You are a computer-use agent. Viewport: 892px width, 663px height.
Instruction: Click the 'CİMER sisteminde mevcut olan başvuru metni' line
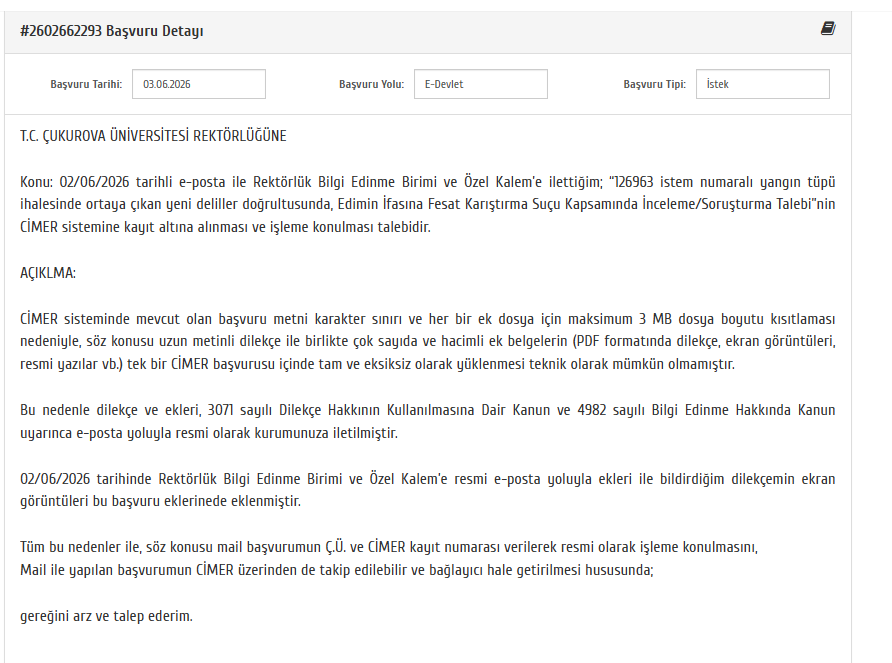pyautogui.click(x=427, y=319)
